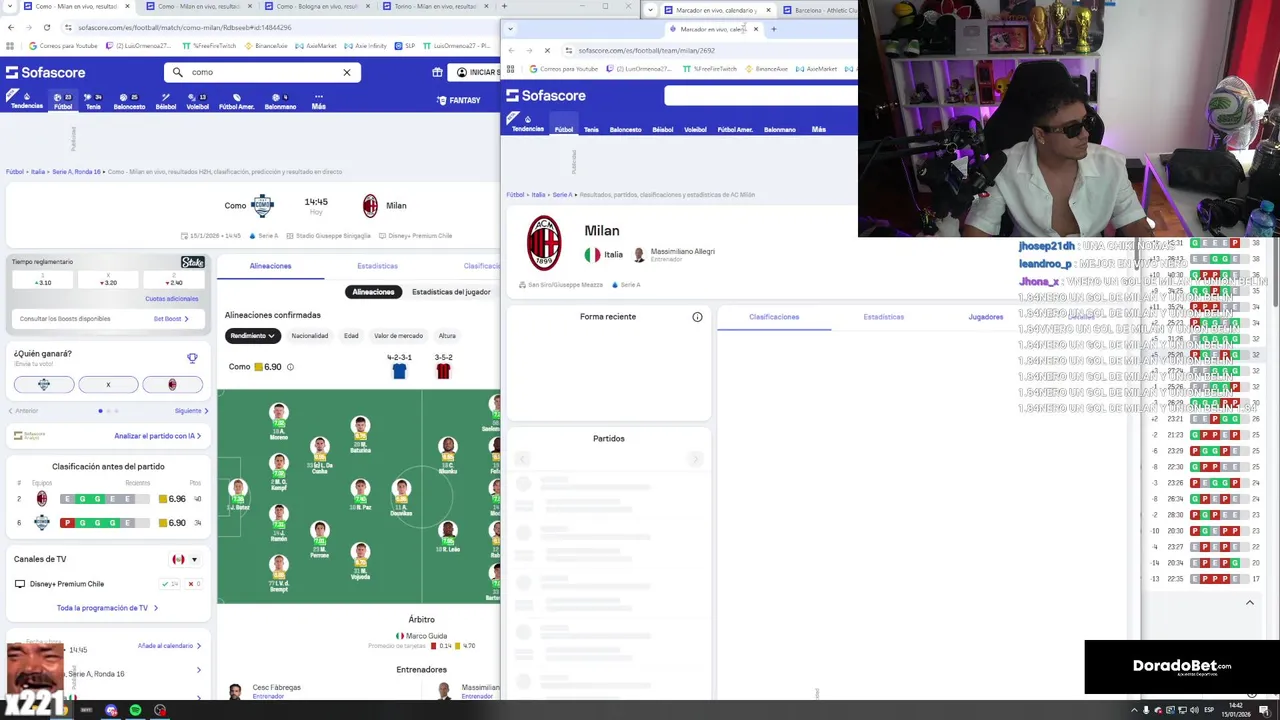Click the Milan team crest in match header
The image size is (1280, 720).
pos(370,205)
